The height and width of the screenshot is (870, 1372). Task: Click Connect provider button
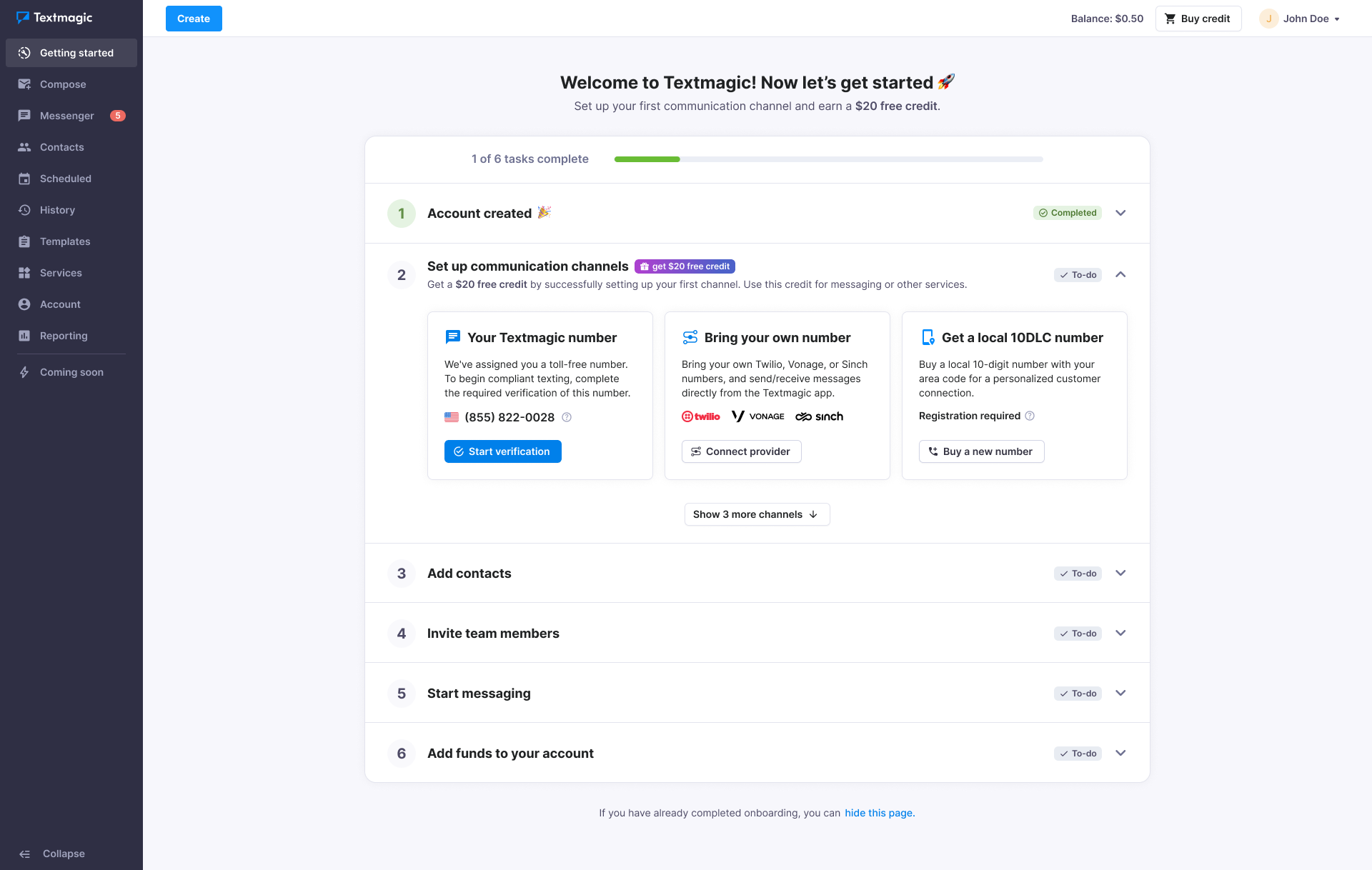(x=741, y=451)
